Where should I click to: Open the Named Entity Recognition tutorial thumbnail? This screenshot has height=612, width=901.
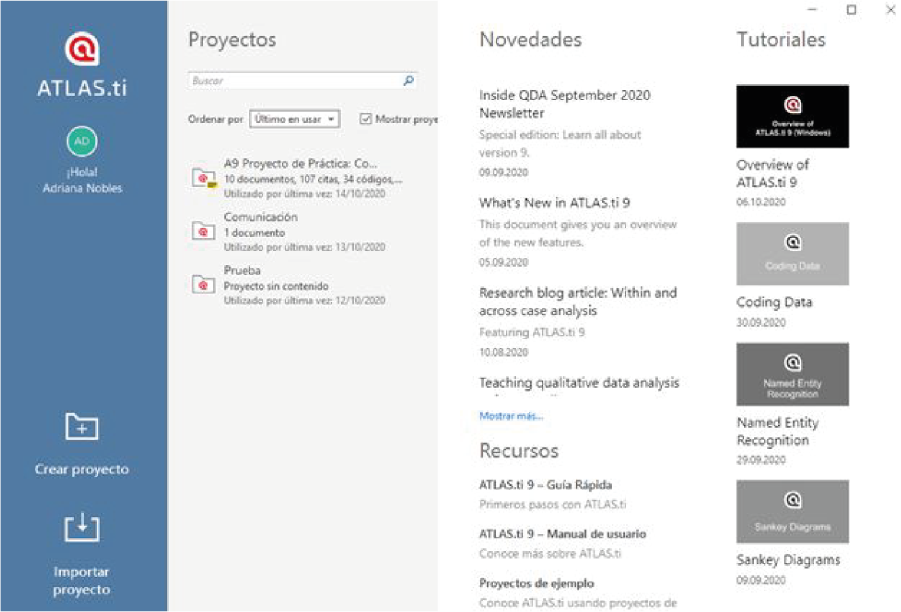(792, 374)
